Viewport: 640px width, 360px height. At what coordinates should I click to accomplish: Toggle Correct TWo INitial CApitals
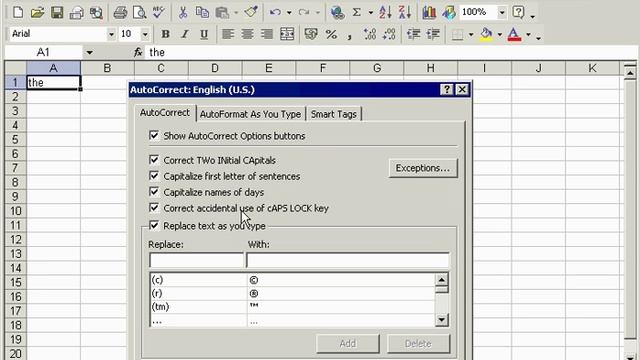point(154,160)
